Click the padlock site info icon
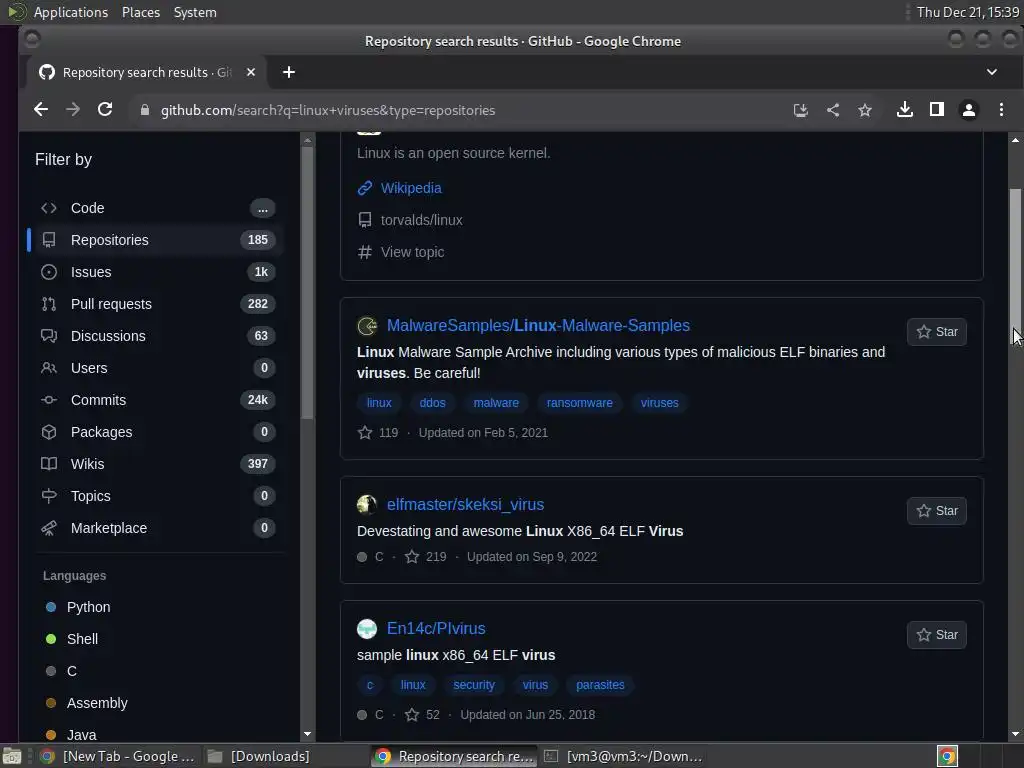This screenshot has height=768, width=1024. click(x=145, y=110)
